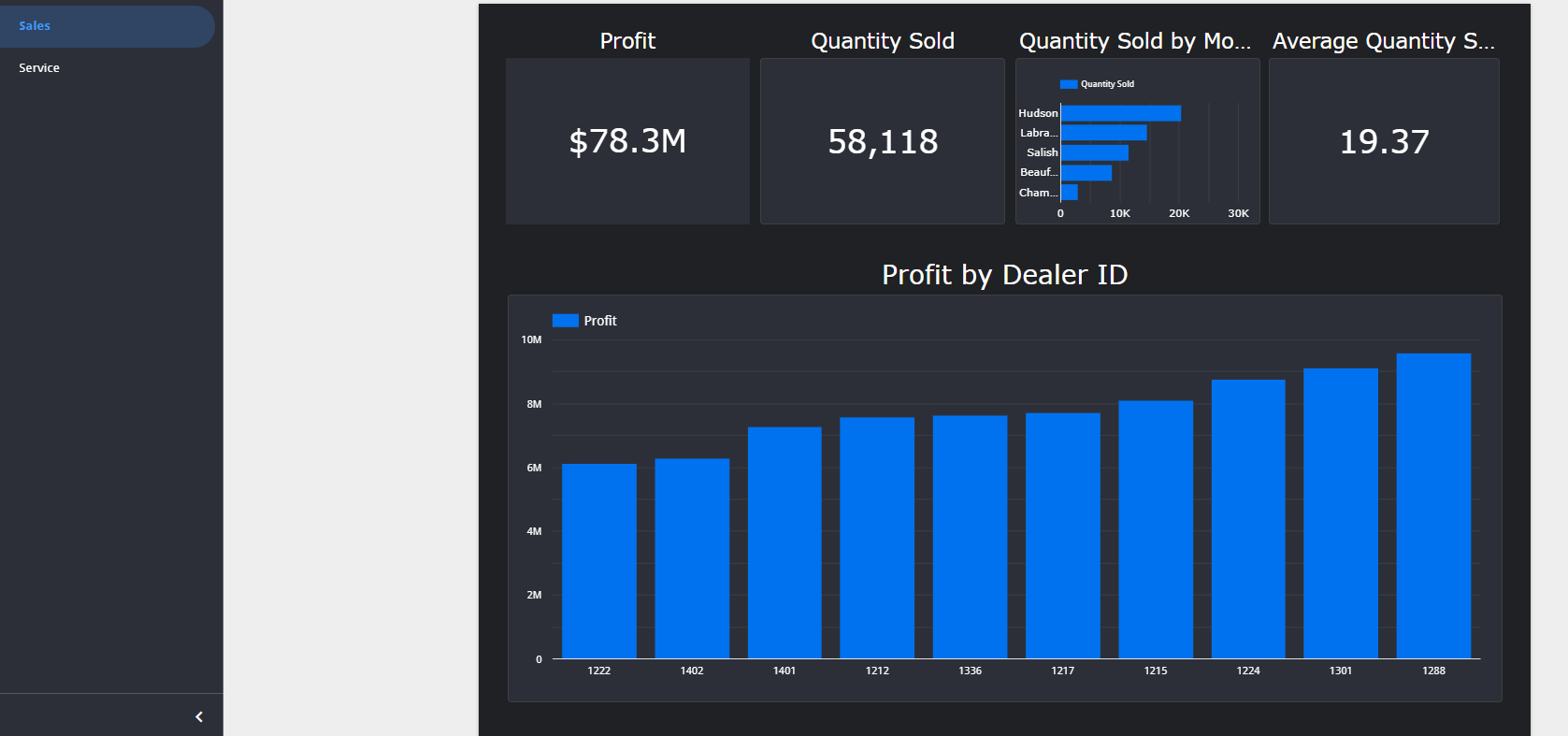1568x736 pixels.
Task: Click the Average Quantity 19.37 card
Action: pyautogui.click(x=1384, y=141)
